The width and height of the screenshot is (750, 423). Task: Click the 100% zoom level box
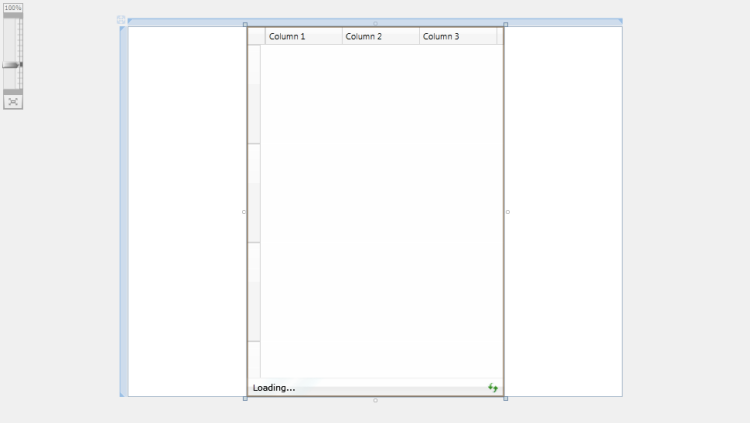pyautogui.click(x=13, y=8)
